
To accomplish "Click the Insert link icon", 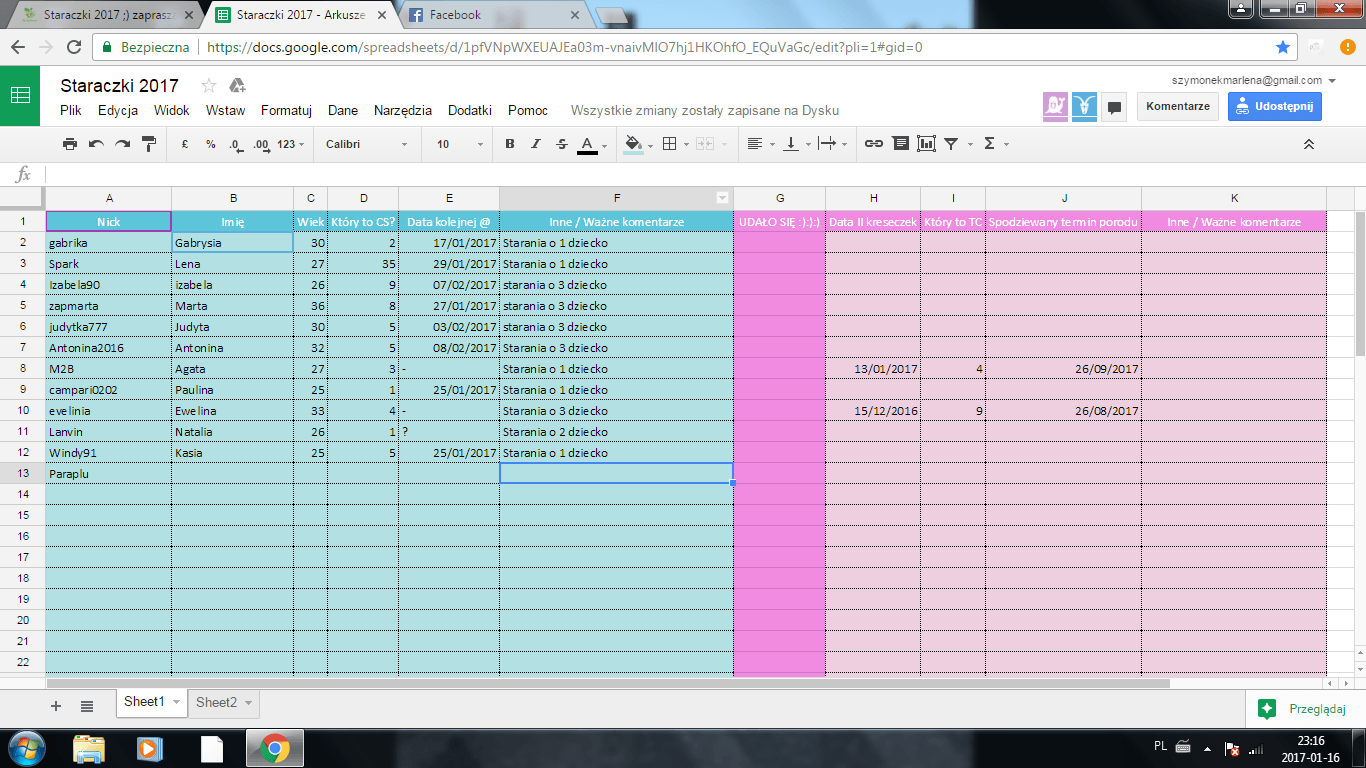I will [874, 144].
